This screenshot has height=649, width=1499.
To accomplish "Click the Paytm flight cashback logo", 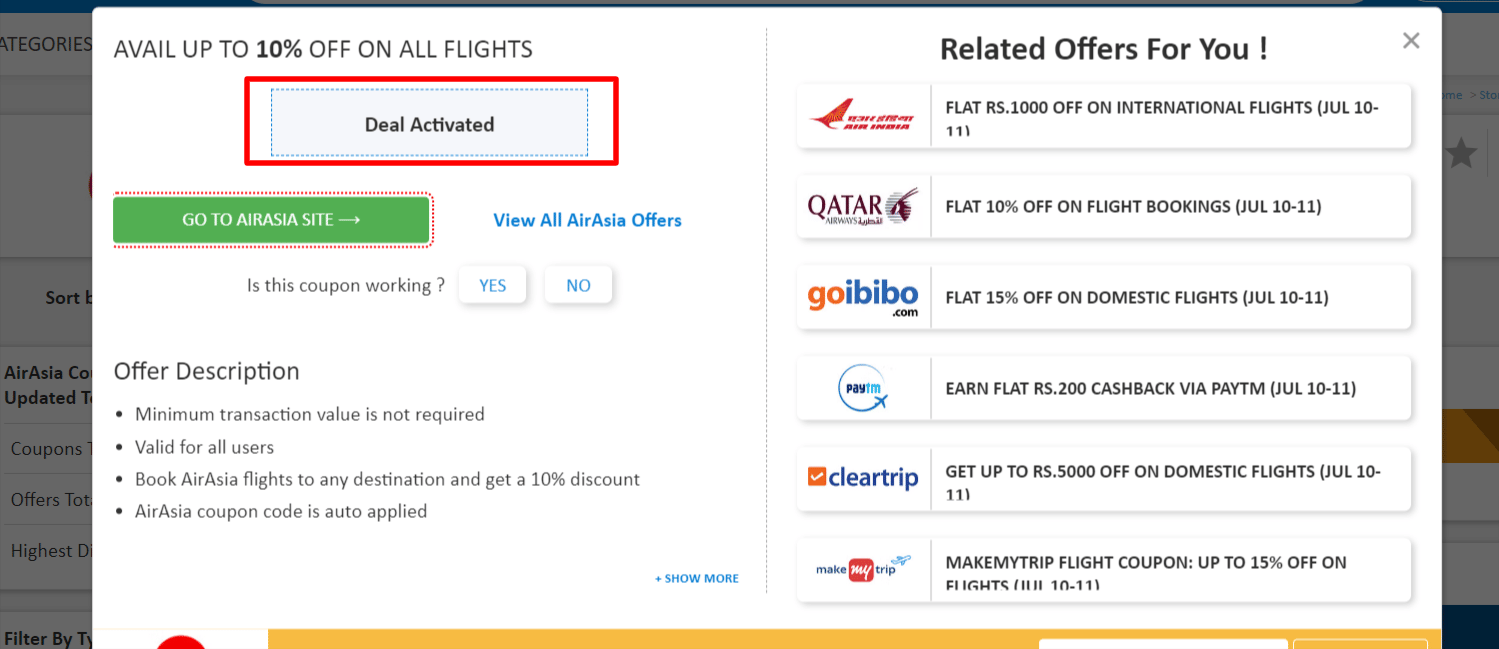I will tap(862, 387).
